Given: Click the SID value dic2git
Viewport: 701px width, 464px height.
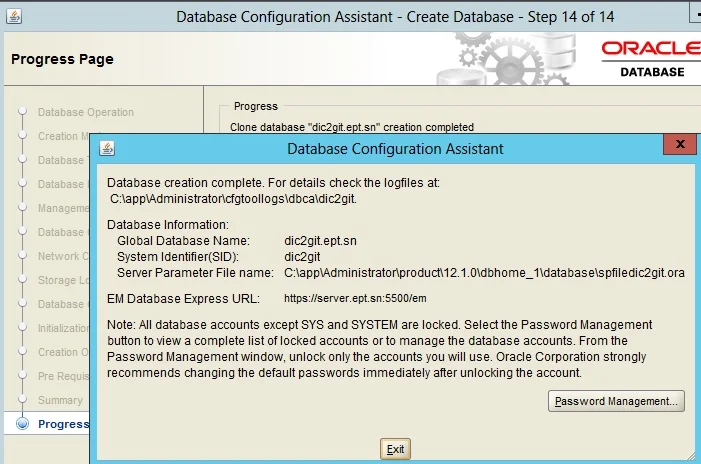Looking at the screenshot, I should pos(302,257).
